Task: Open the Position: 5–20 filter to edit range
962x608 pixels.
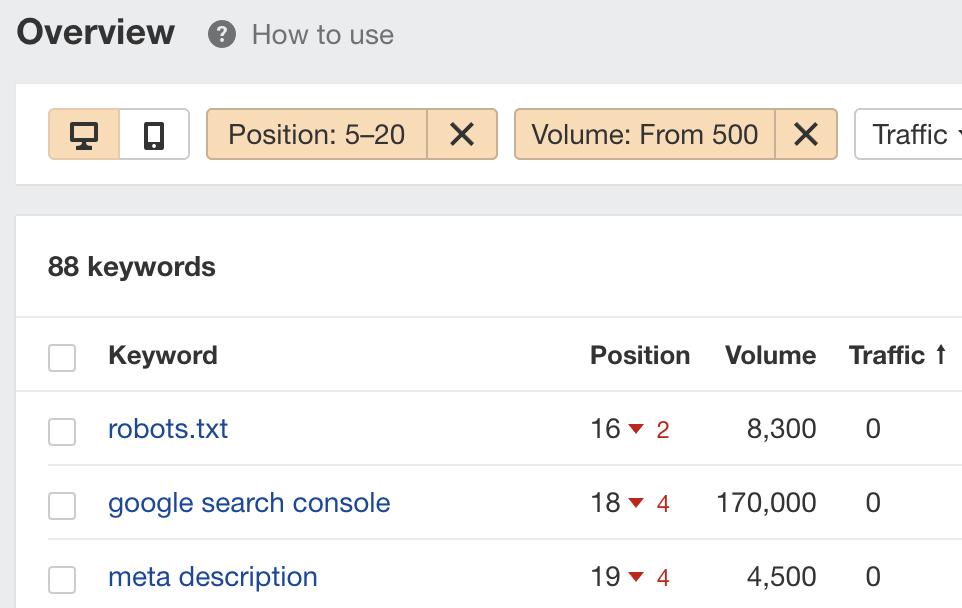Action: 315,134
